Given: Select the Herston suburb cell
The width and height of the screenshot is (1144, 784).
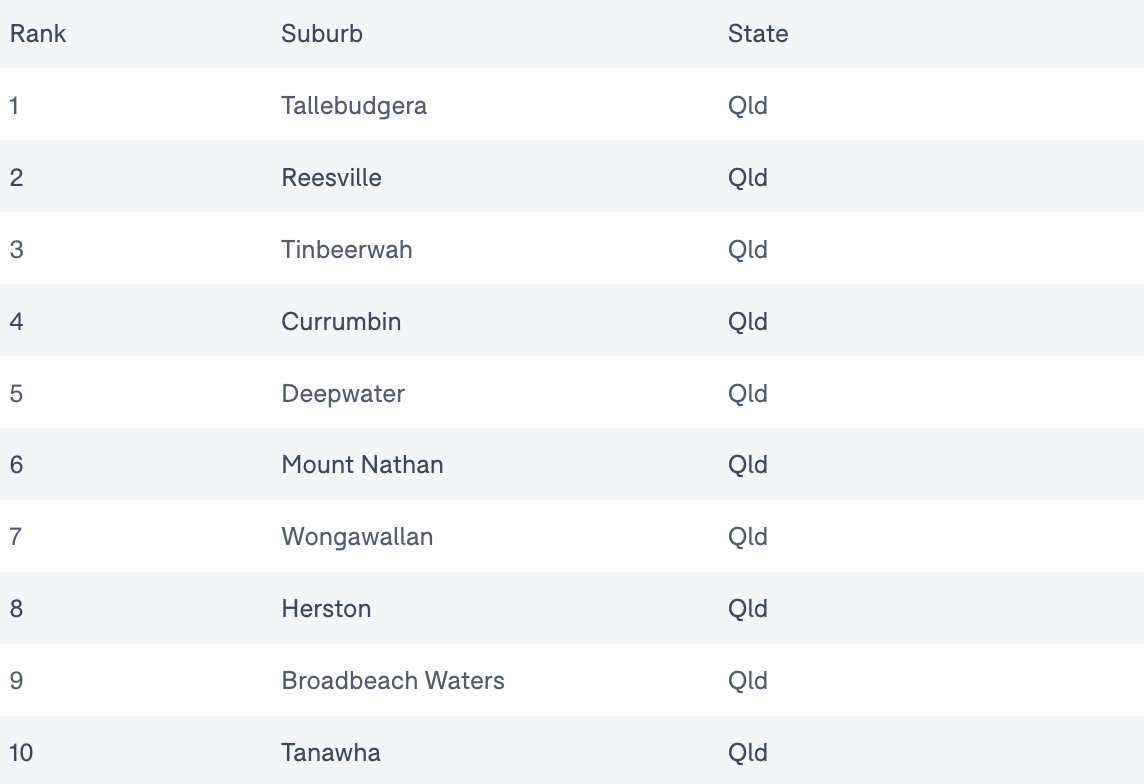Looking at the screenshot, I should coord(326,609).
